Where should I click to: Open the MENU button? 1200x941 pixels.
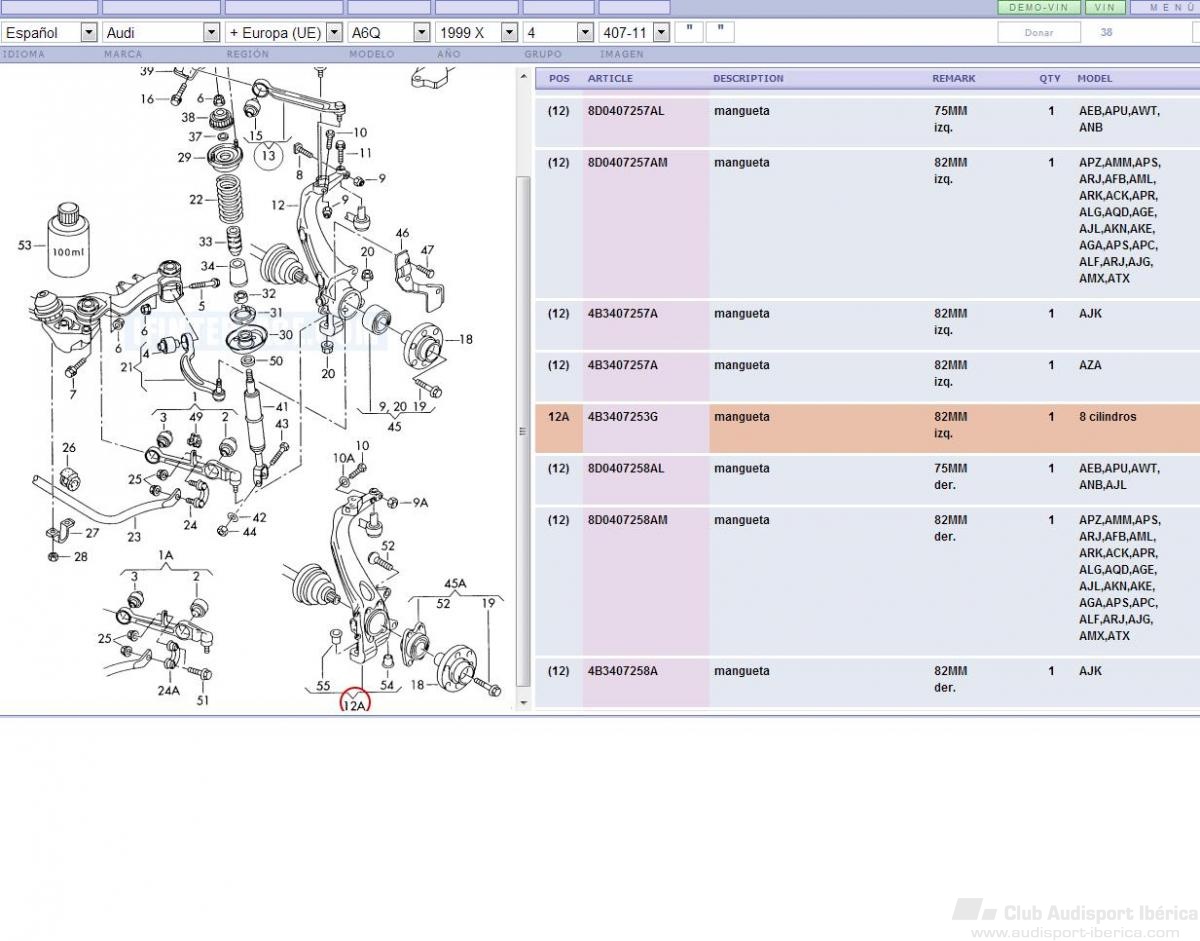pos(1165,7)
